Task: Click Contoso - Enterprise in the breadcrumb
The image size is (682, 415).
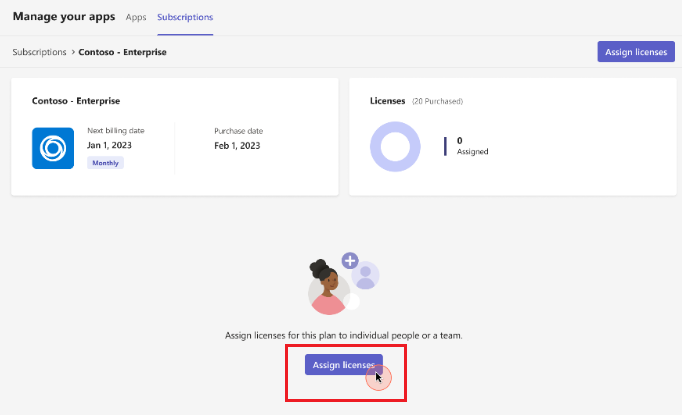Action: coord(123,51)
